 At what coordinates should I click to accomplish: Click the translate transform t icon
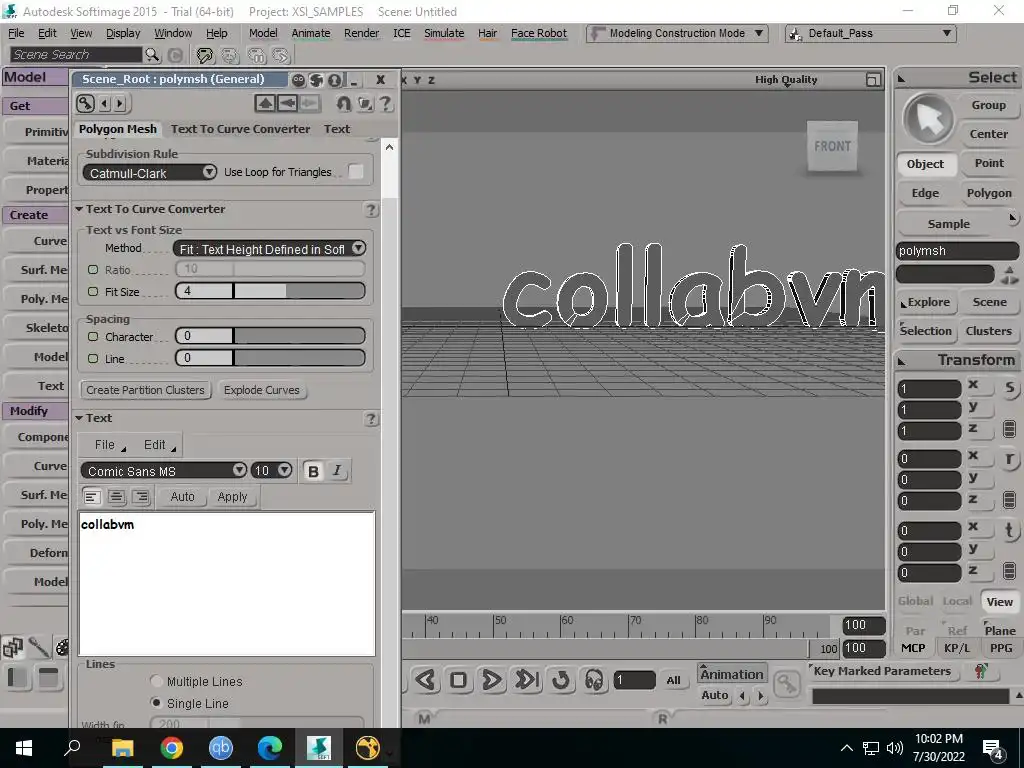tap(1010, 530)
